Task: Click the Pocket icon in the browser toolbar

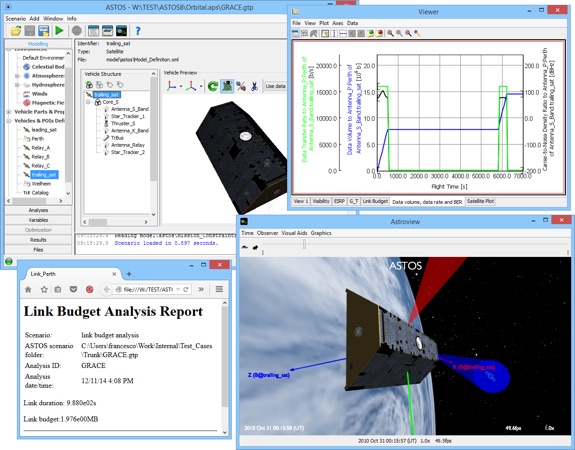Action: 73,289
